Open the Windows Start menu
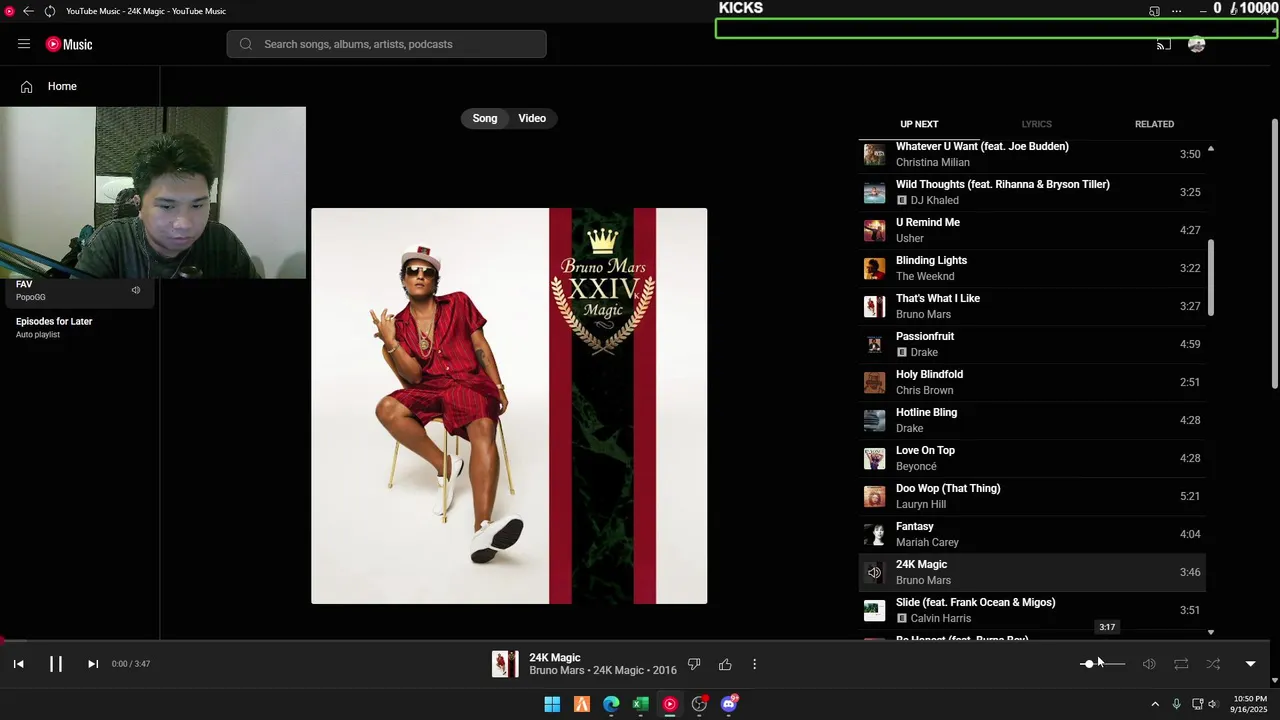Viewport: 1280px width, 720px height. pyautogui.click(x=552, y=704)
